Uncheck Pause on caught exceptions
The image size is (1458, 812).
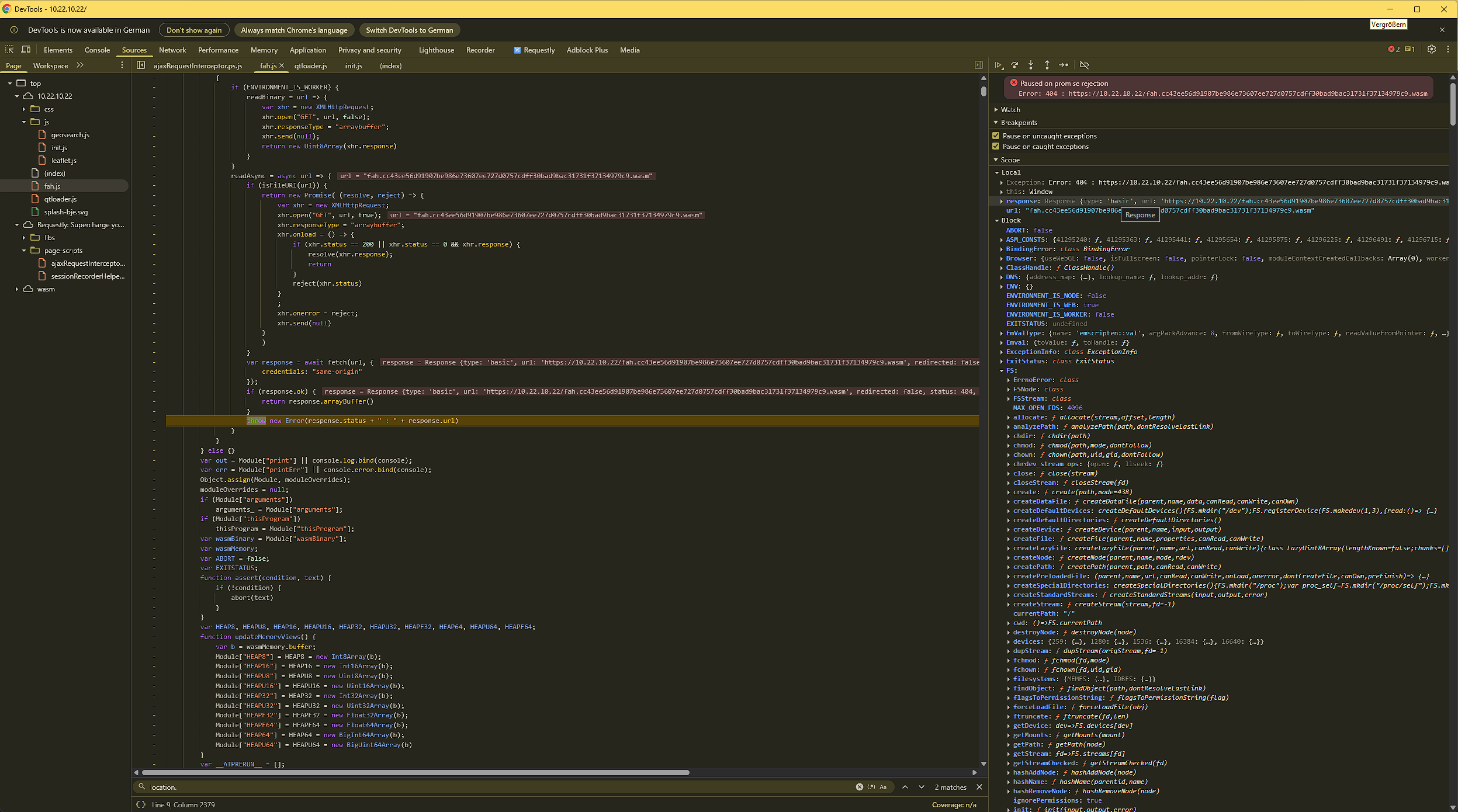pos(996,147)
